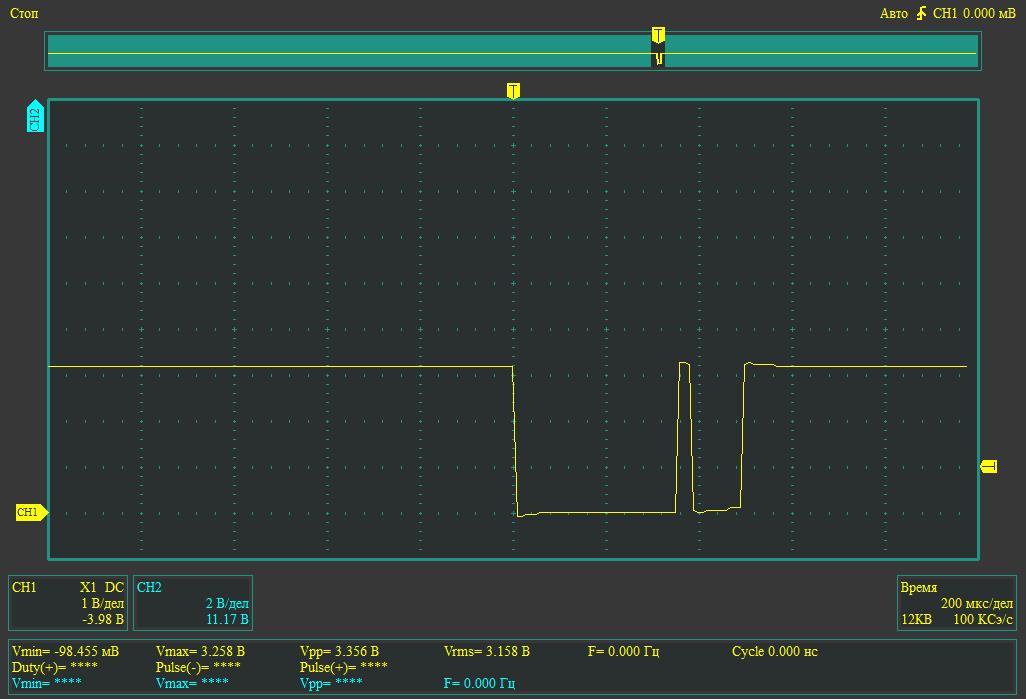This screenshot has width=1026, height=699.
Task: Click the T marker in the overview bar
Action: [x=658, y=35]
